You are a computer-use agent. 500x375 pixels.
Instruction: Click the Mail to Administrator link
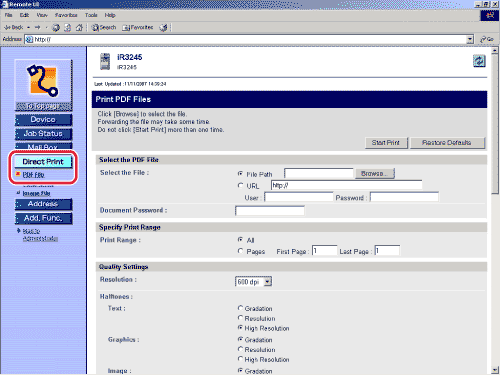[40, 235]
